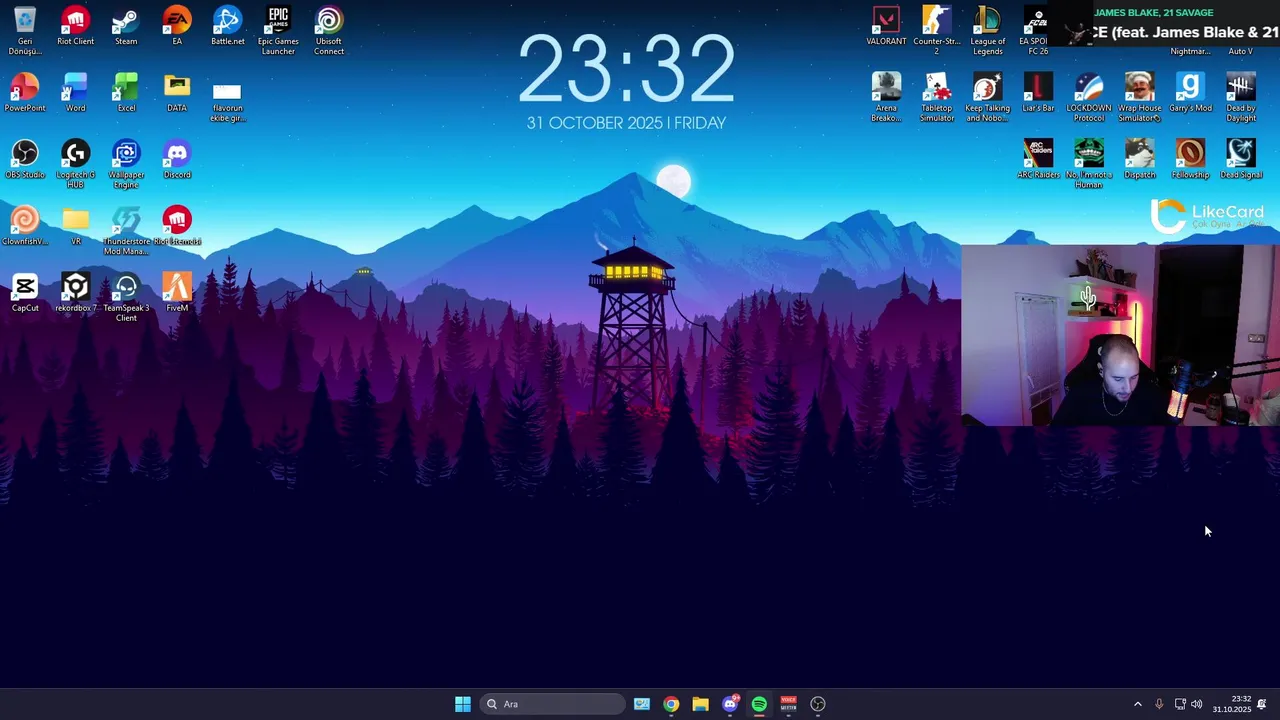The width and height of the screenshot is (1280, 720).
Task: Select TeamSpeak 3 Client shortcut
Action: coord(126,297)
